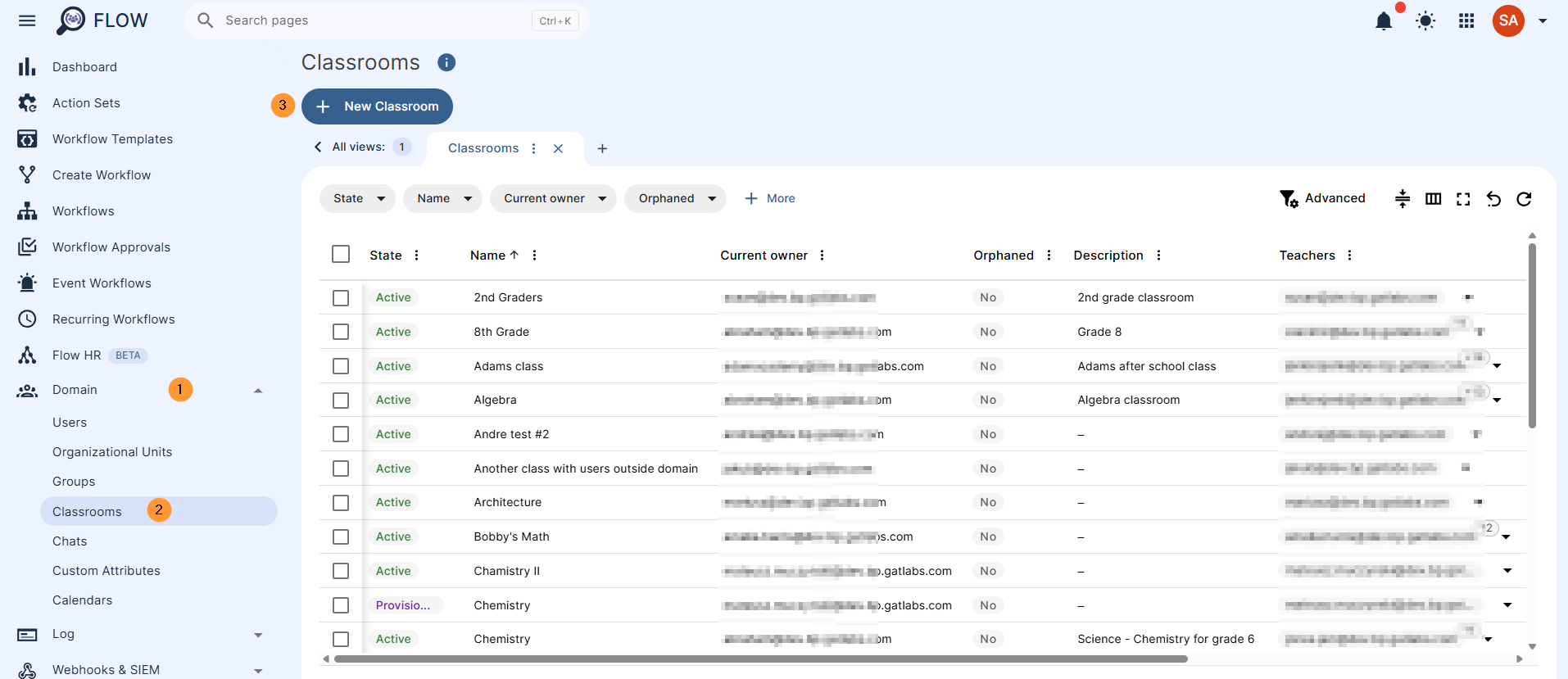Add a new view tab

[602, 148]
